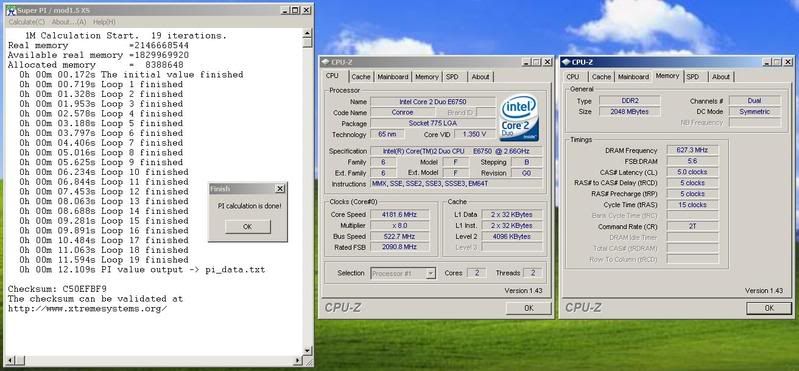Screen dimensions: 799x371
Task: Click the right CPU-Z title bar icon
Action: tap(566, 62)
